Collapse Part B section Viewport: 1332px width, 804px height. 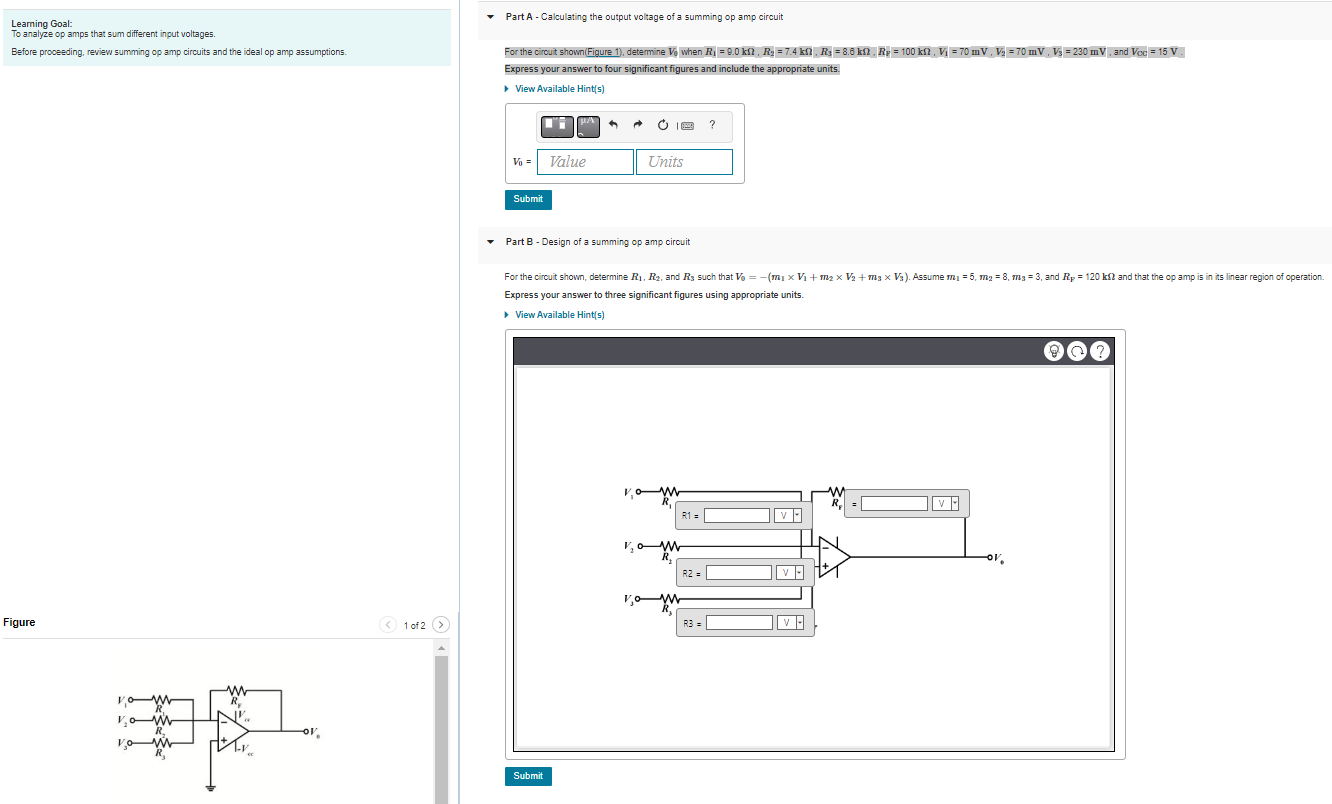pos(490,242)
